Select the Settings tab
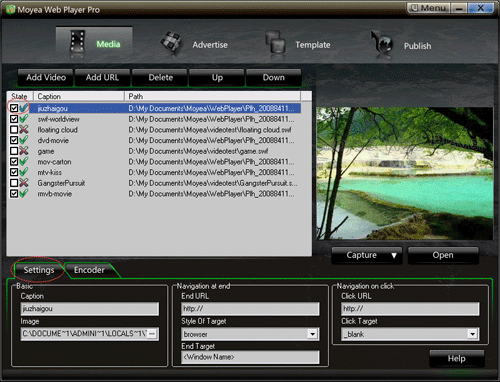 click(x=39, y=270)
